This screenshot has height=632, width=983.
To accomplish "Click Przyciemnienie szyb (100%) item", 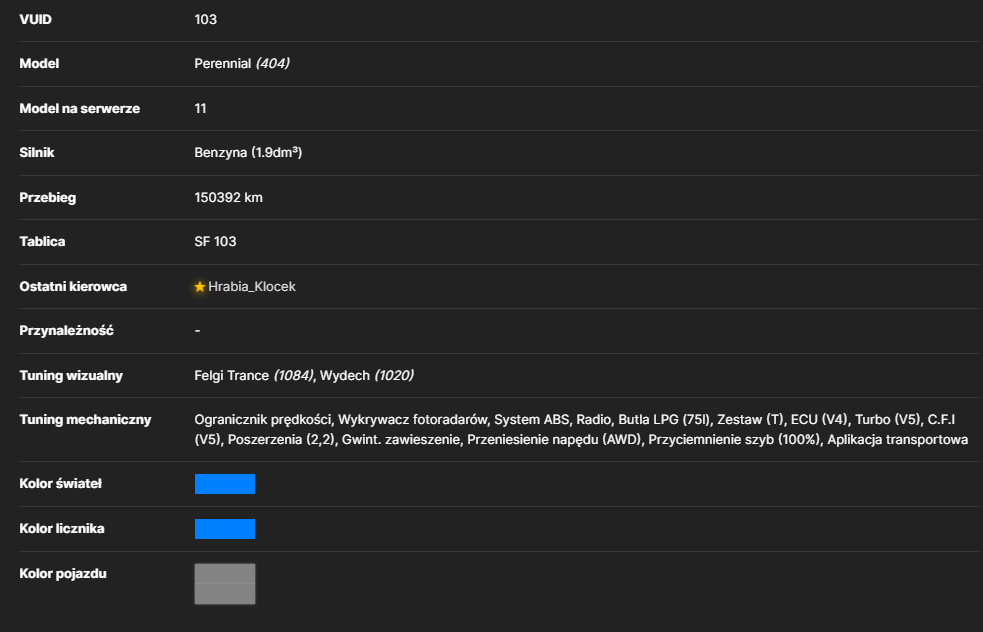I will [x=734, y=440].
